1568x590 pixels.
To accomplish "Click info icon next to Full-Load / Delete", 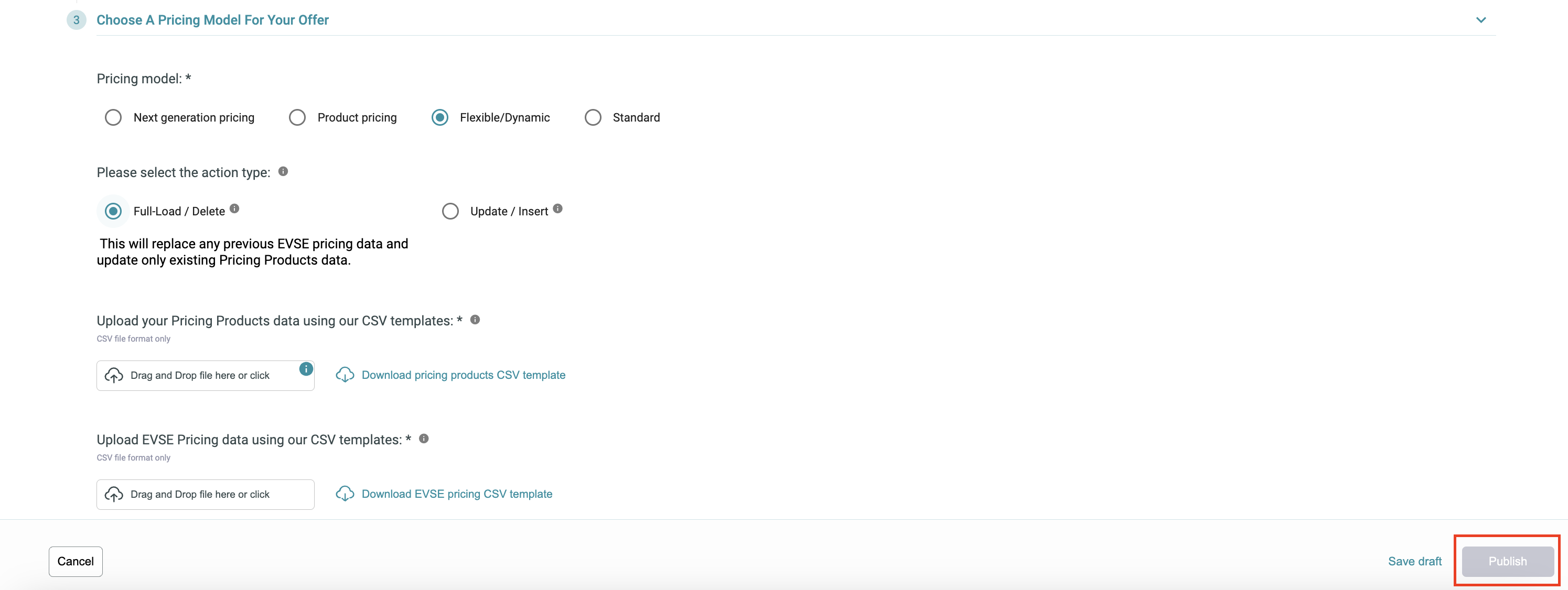I will (234, 209).
